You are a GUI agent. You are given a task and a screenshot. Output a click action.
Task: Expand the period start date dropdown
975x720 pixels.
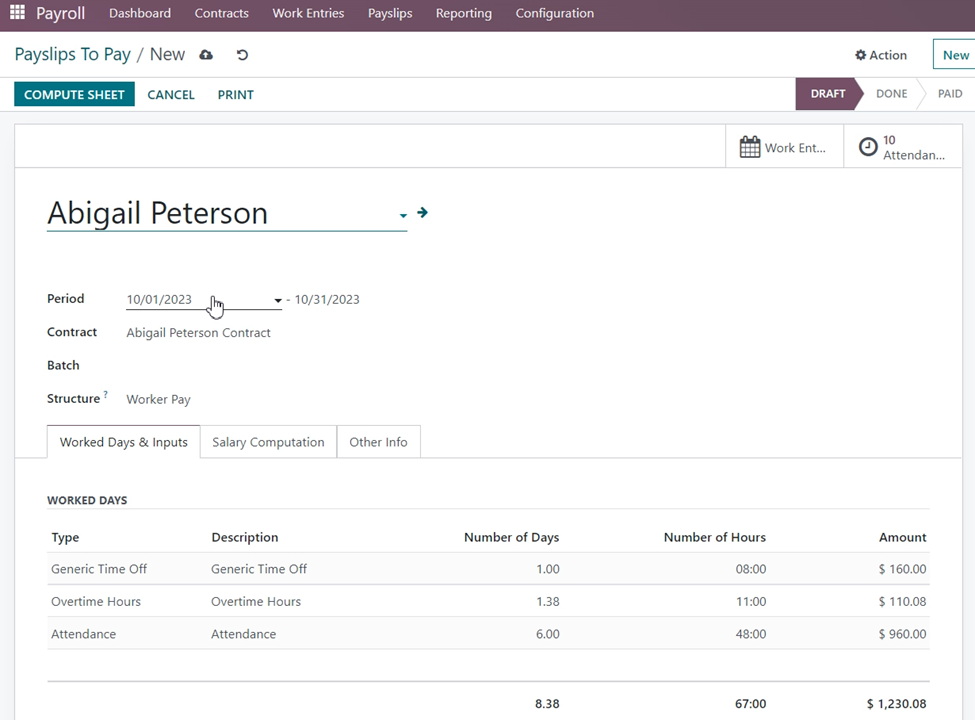tap(278, 300)
